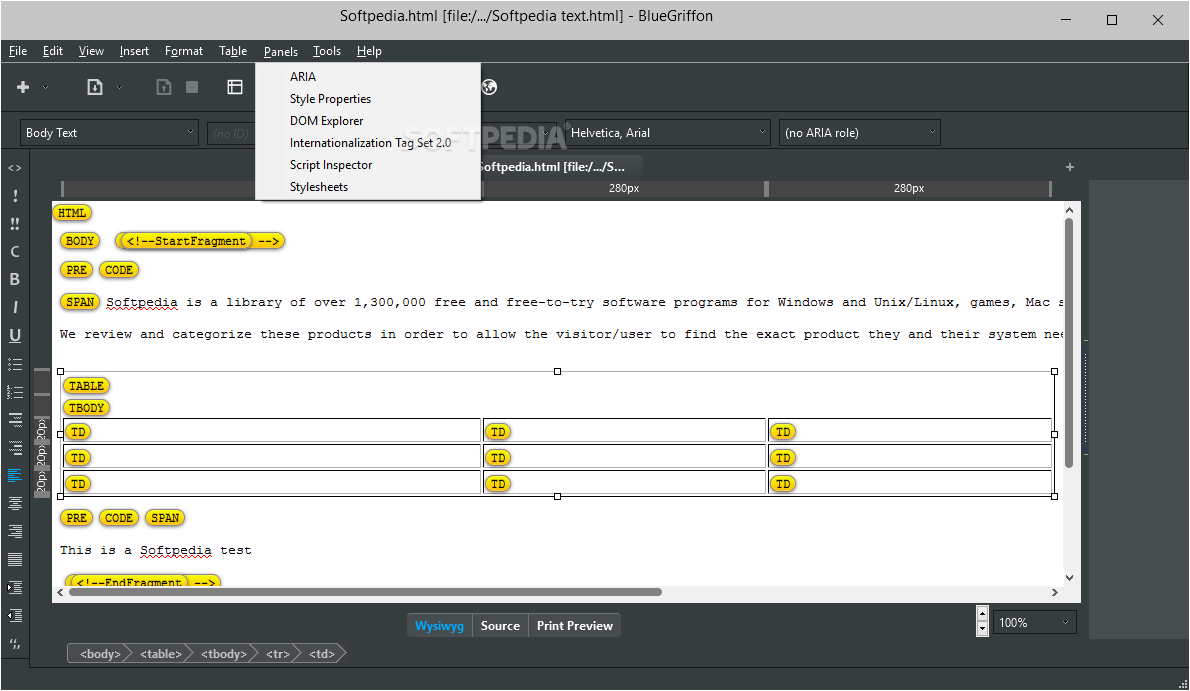
Task: Open the 100% zoom dropdown
Action: tap(1034, 623)
